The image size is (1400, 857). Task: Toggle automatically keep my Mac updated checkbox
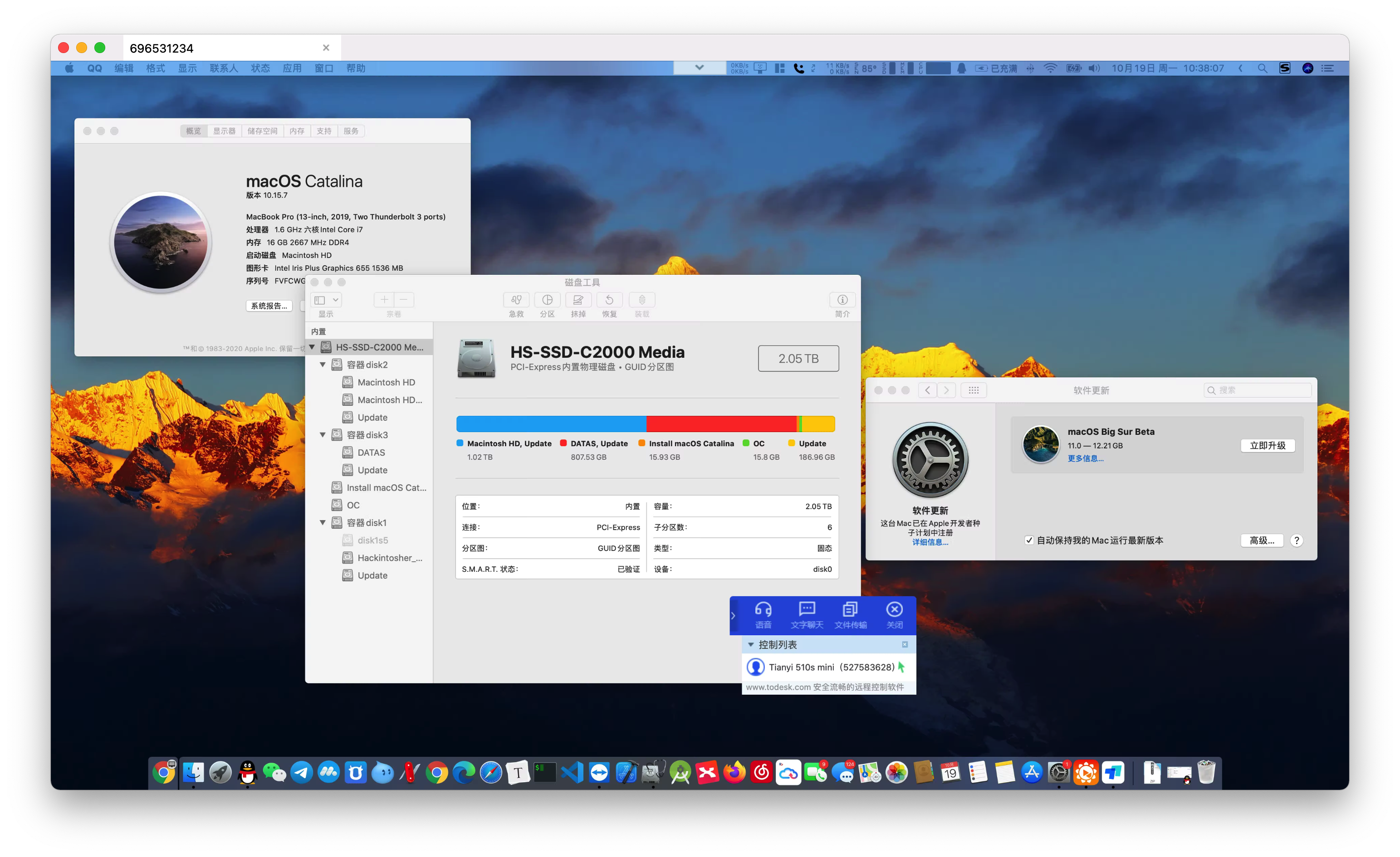(1029, 540)
